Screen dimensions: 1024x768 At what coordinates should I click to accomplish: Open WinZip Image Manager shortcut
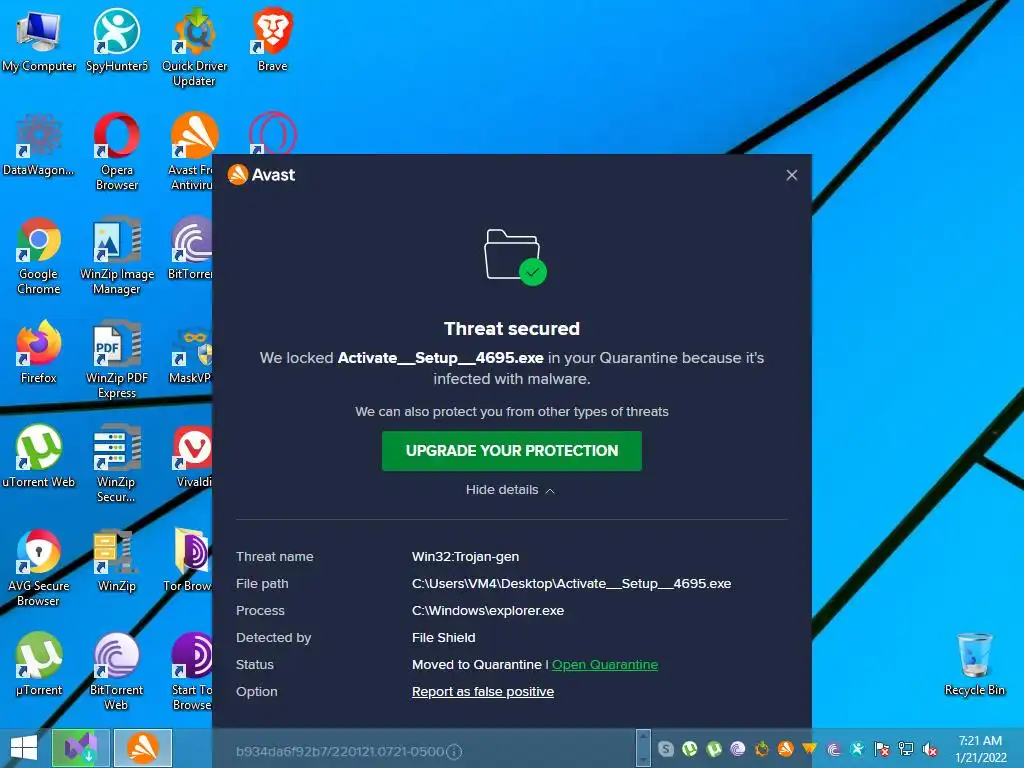[117, 256]
